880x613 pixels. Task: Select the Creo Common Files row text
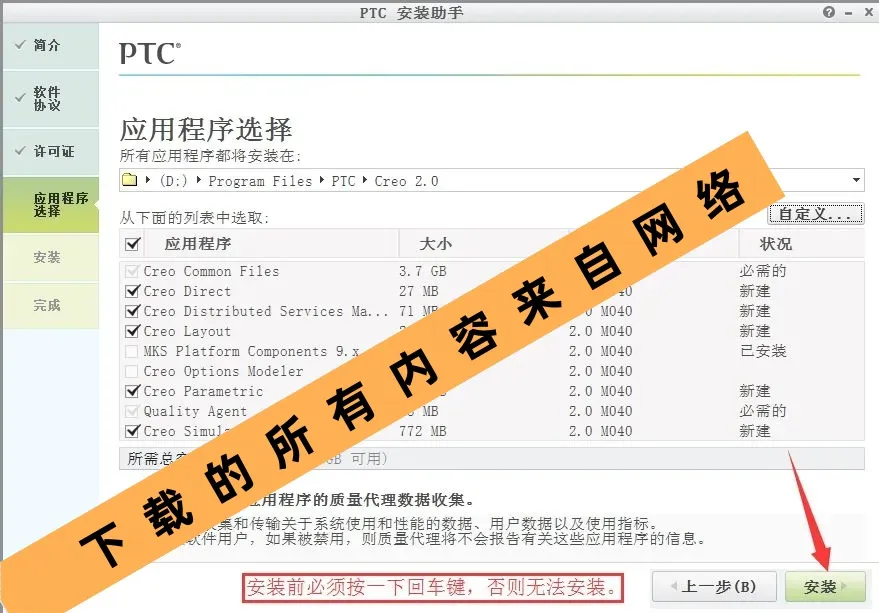(x=211, y=271)
